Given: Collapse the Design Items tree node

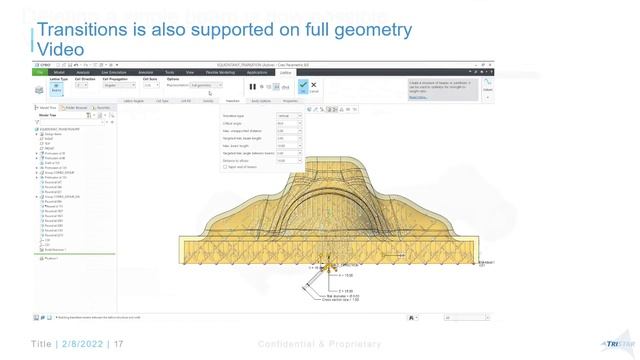Looking at the screenshot, I should click(37, 134).
